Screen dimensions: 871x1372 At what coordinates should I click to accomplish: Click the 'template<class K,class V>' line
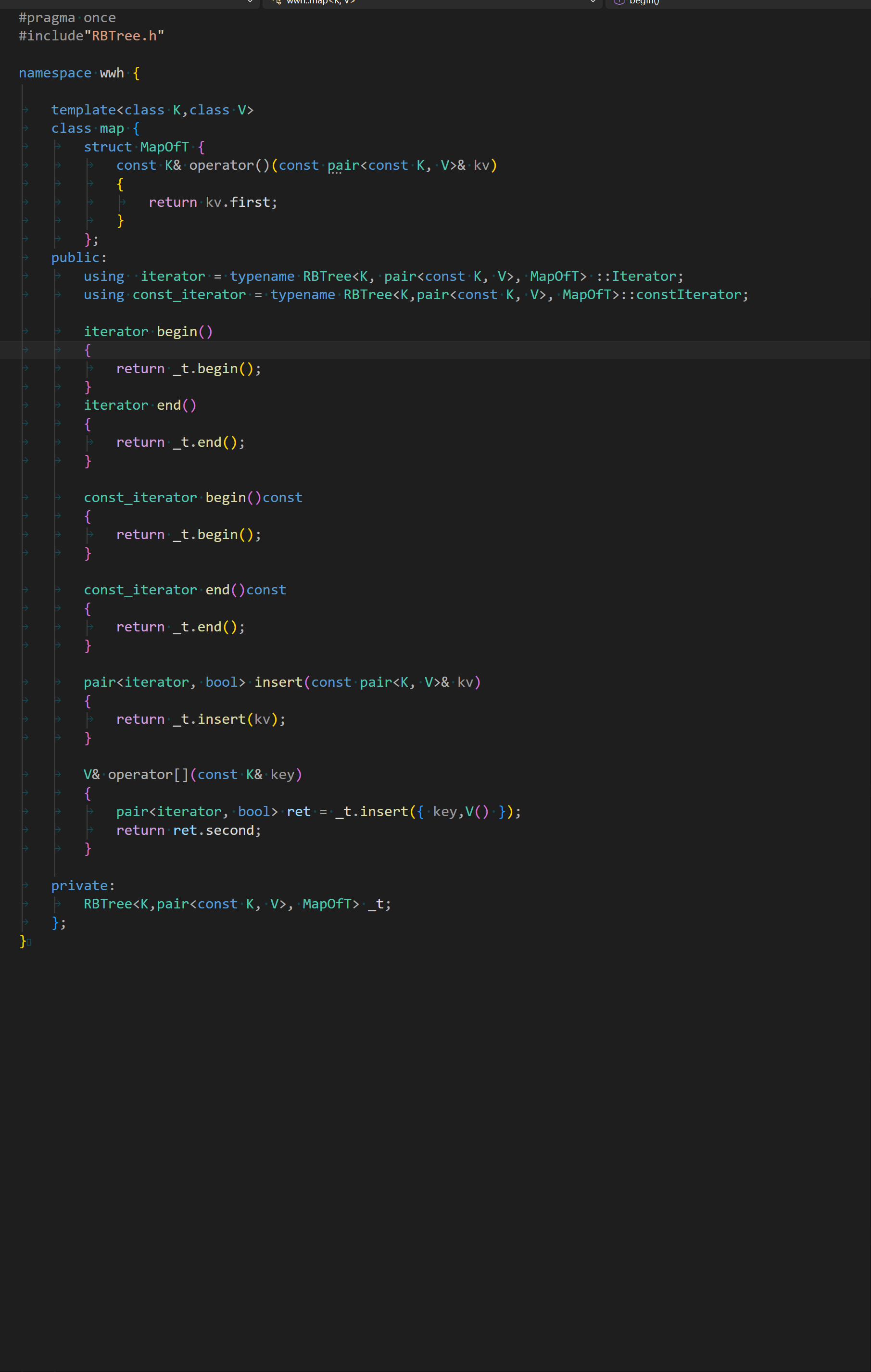[152, 110]
